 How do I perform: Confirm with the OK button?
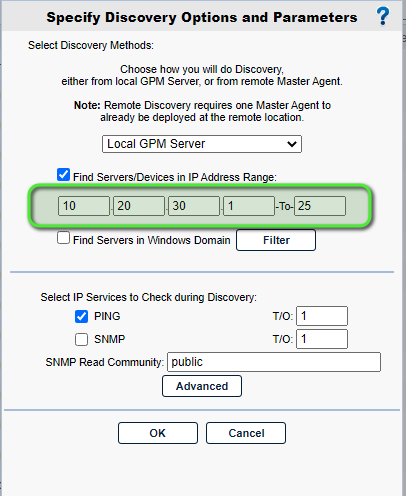click(158, 433)
